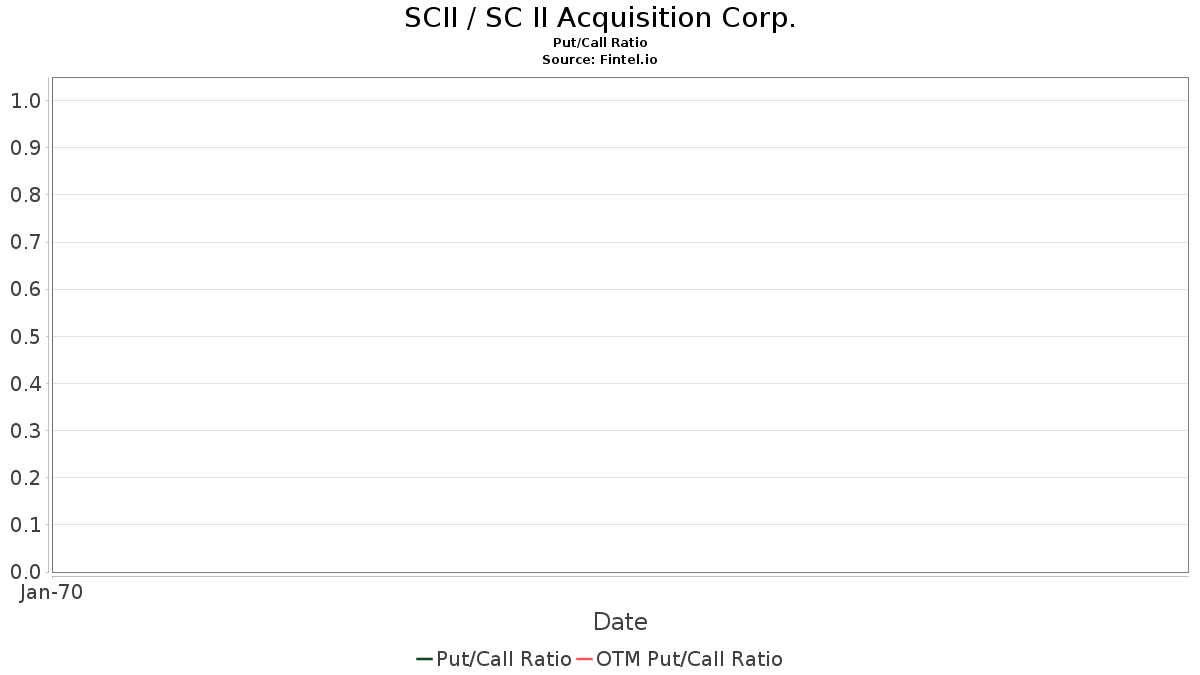Click the 1.0 y-axis label

coord(25,101)
